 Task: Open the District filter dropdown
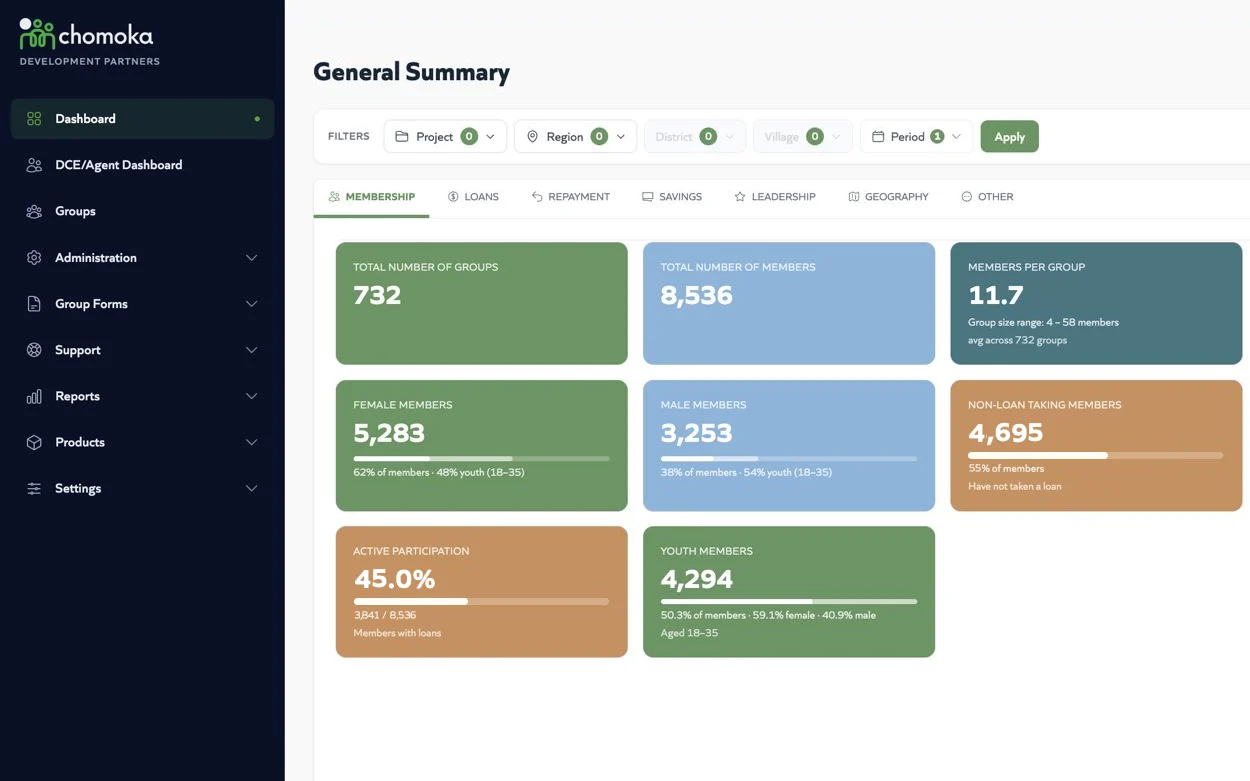695,136
